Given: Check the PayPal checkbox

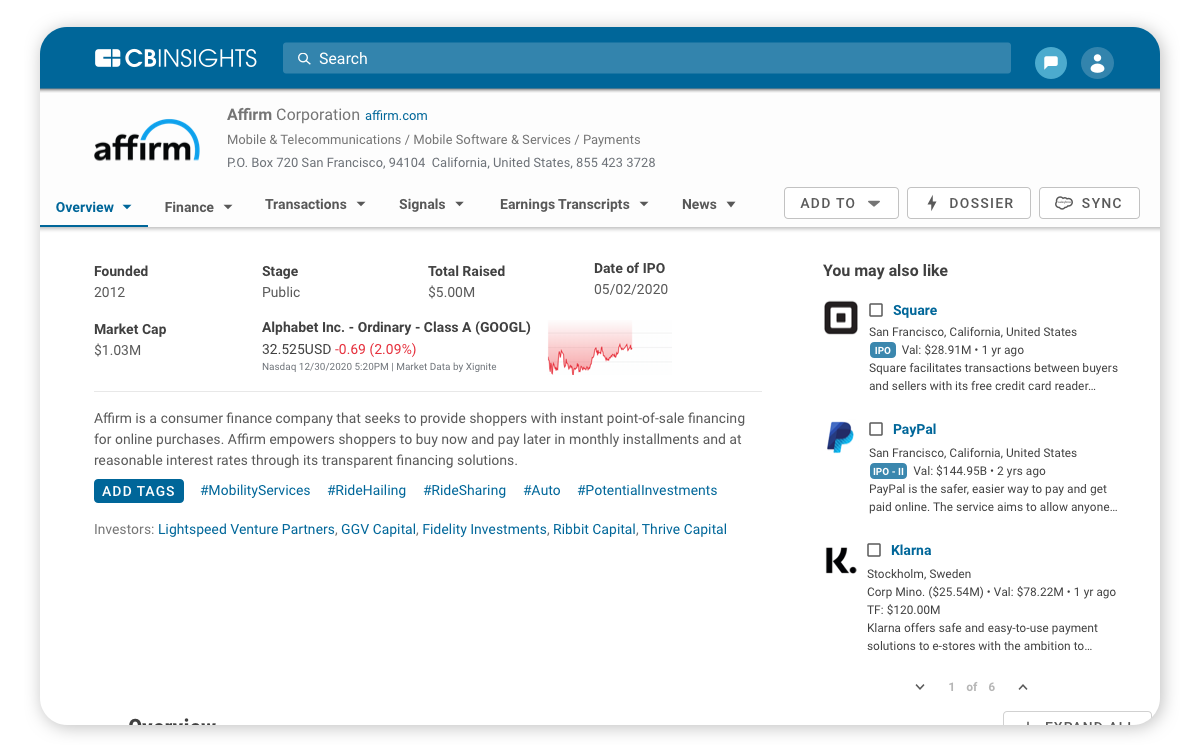Looking at the screenshot, I should point(876,429).
